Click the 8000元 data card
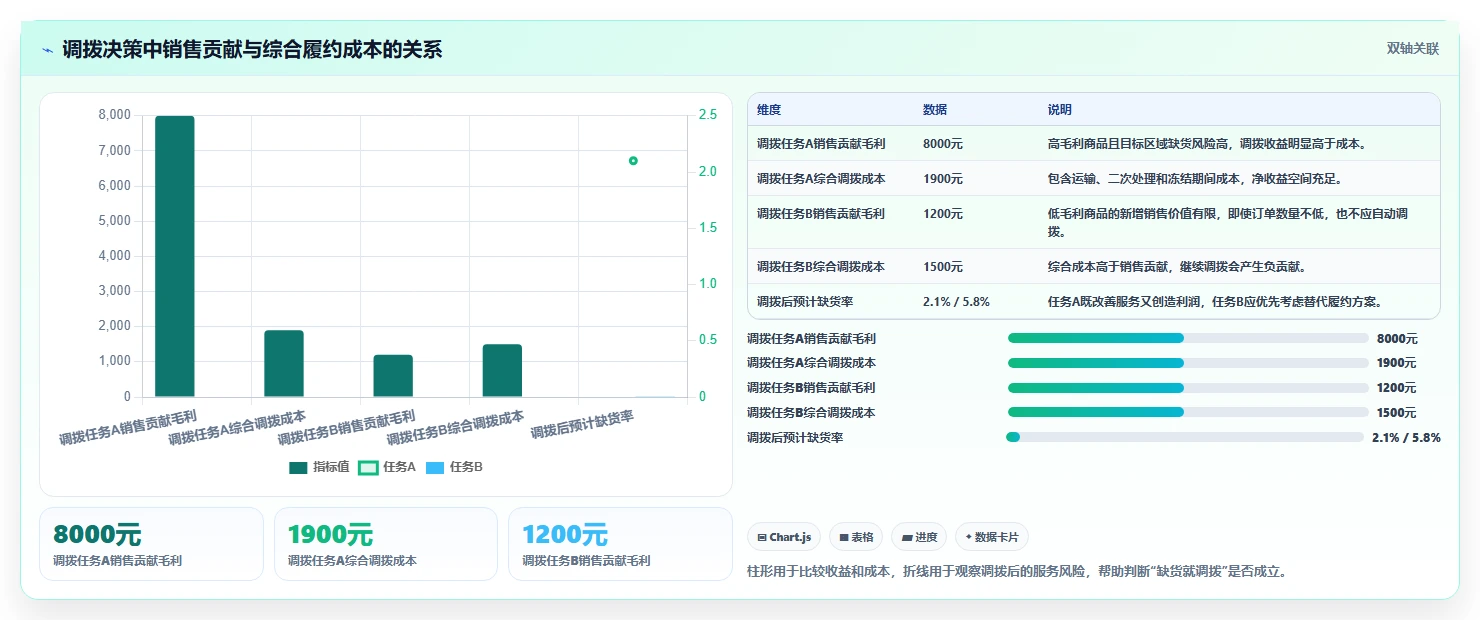The image size is (1480, 620). pos(151,544)
